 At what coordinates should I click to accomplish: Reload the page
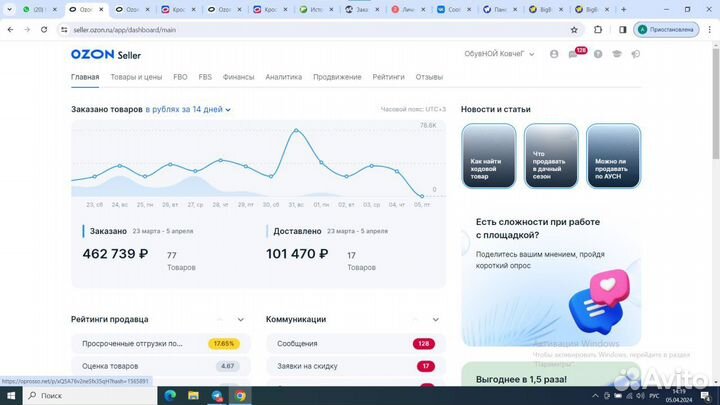44,30
